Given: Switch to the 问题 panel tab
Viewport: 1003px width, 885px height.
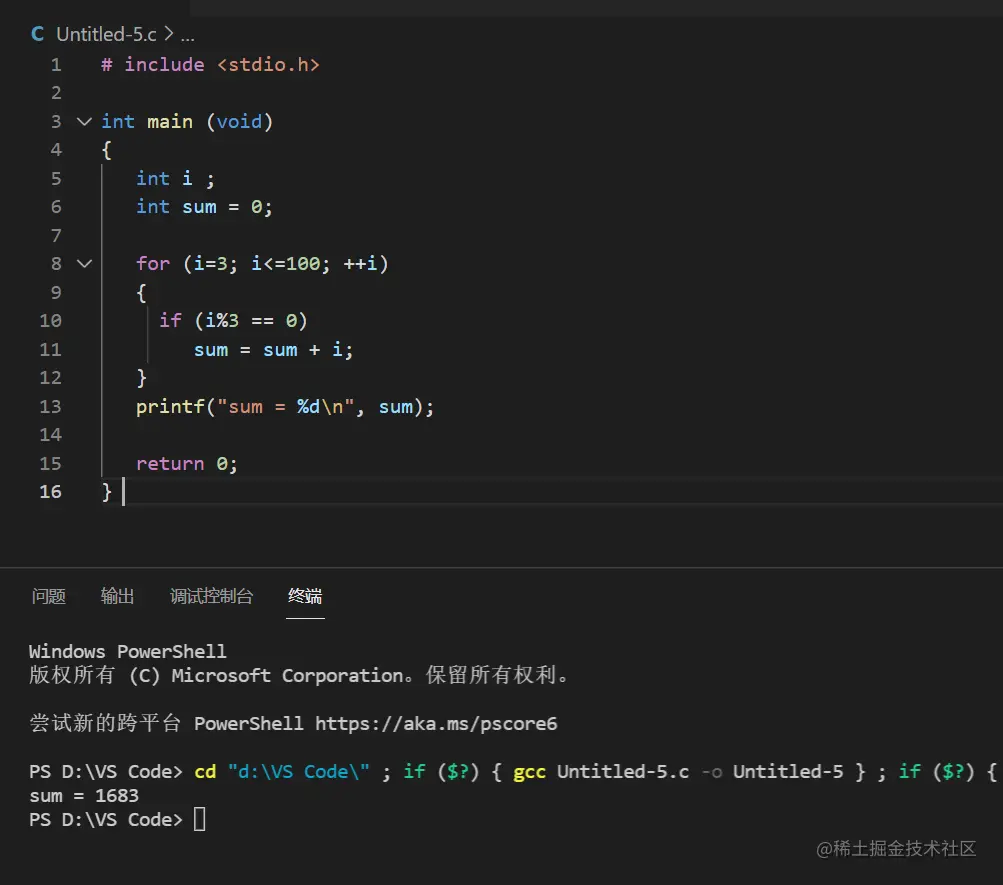Looking at the screenshot, I should (49, 597).
